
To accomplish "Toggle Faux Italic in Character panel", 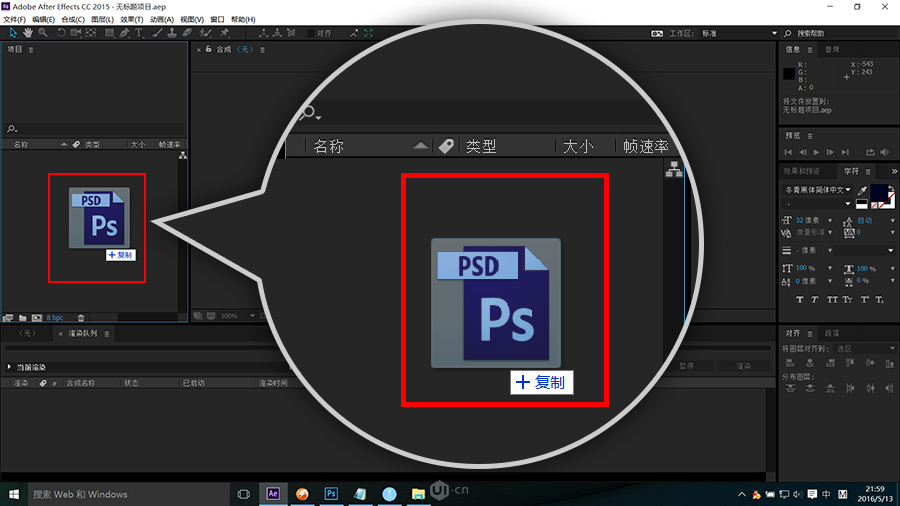I will pos(814,299).
